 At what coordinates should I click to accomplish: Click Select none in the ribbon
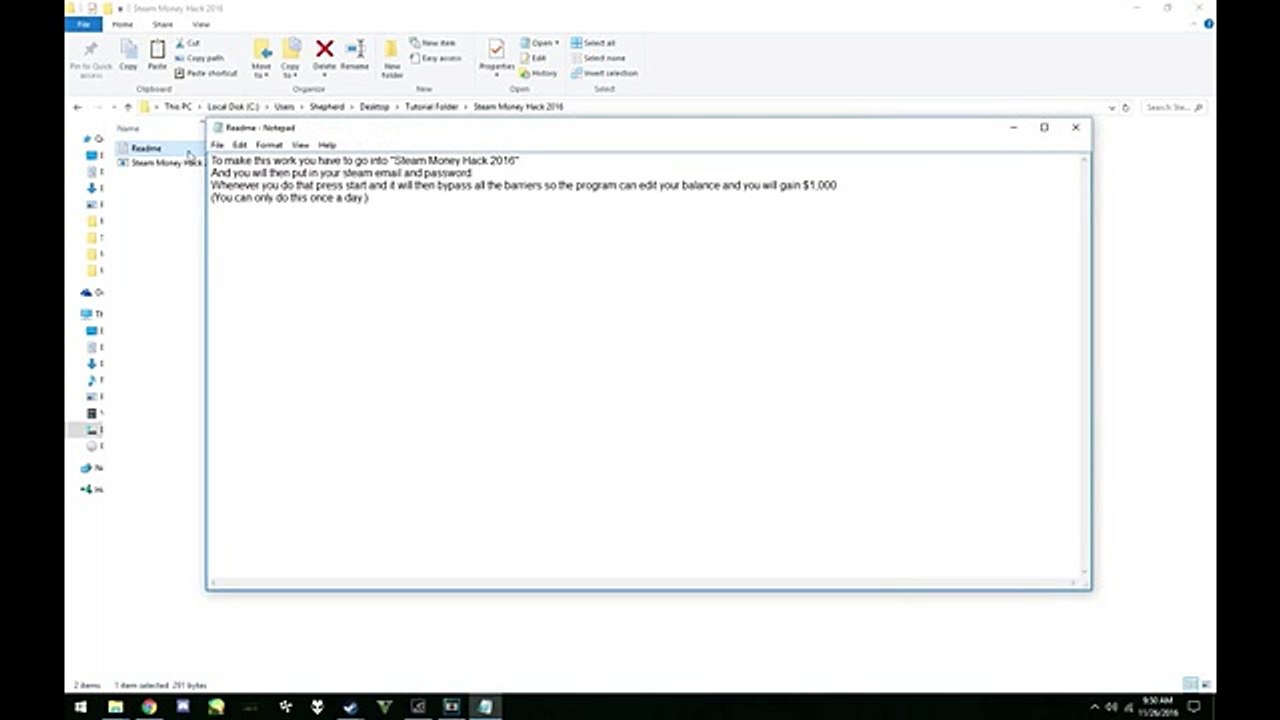tap(597, 58)
